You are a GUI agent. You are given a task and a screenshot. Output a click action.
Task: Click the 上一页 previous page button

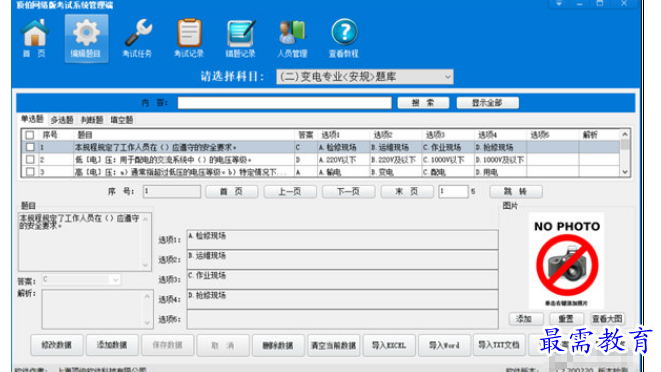[x=290, y=191]
